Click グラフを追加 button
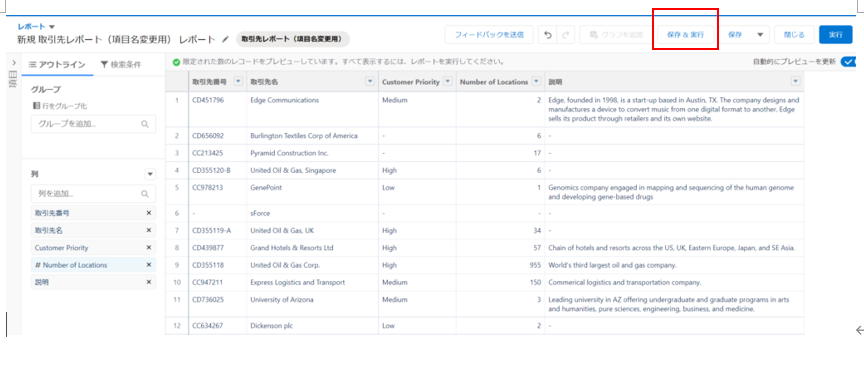Viewport: 864px width, 370px height. click(616, 34)
